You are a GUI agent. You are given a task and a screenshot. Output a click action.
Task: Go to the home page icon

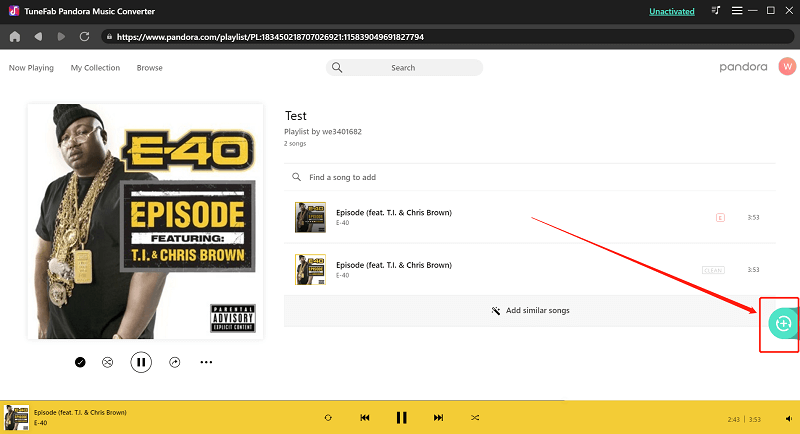click(15, 36)
